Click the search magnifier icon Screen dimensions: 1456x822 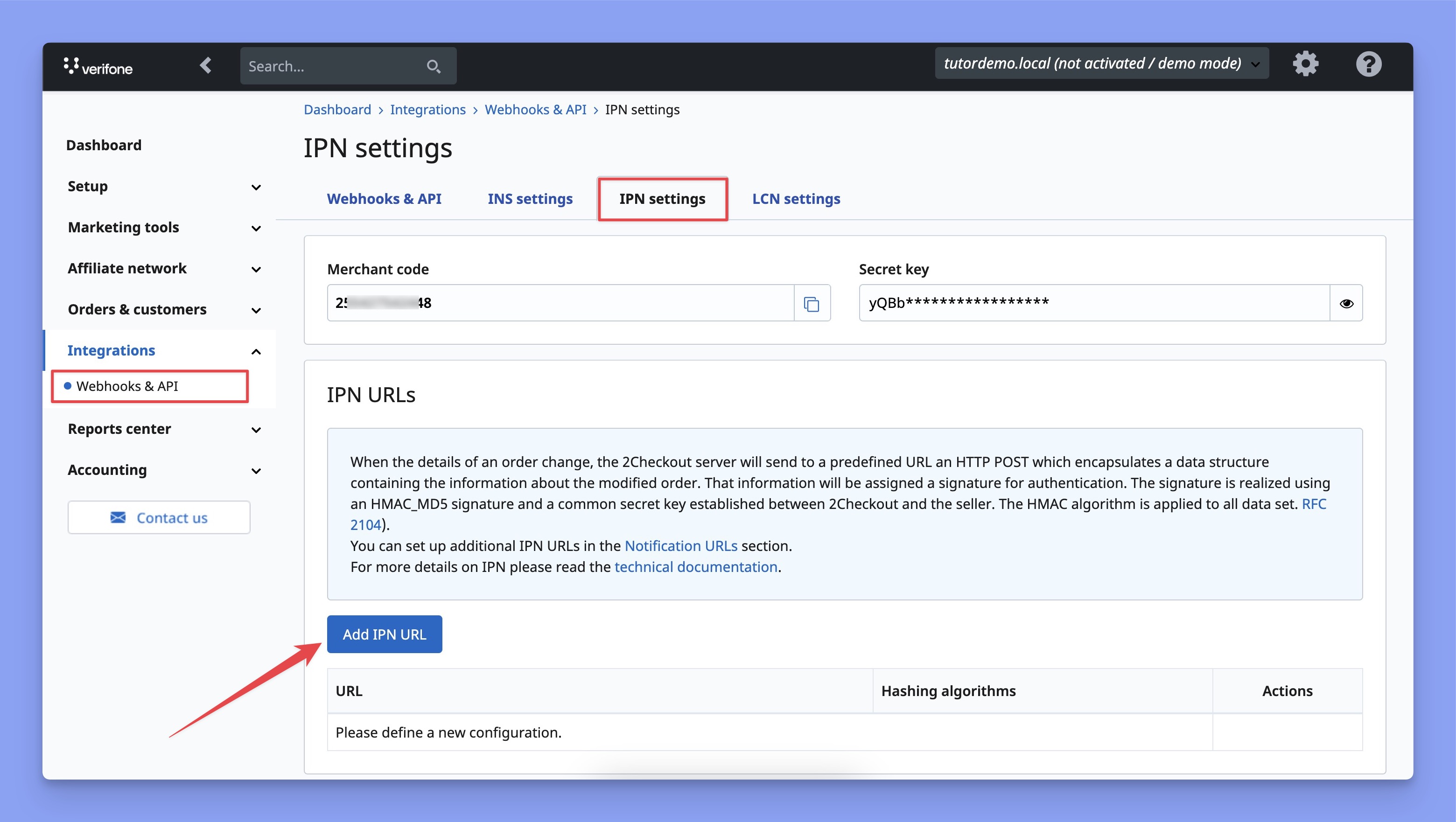pos(434,67)
